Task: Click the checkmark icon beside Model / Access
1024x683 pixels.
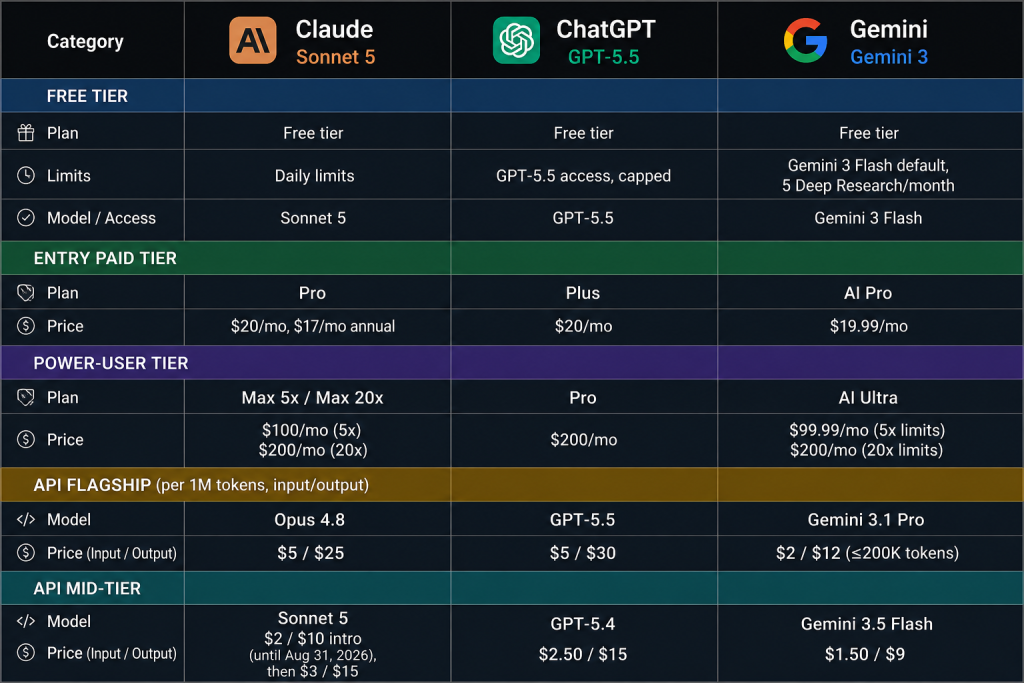Action: pos(25,218)
